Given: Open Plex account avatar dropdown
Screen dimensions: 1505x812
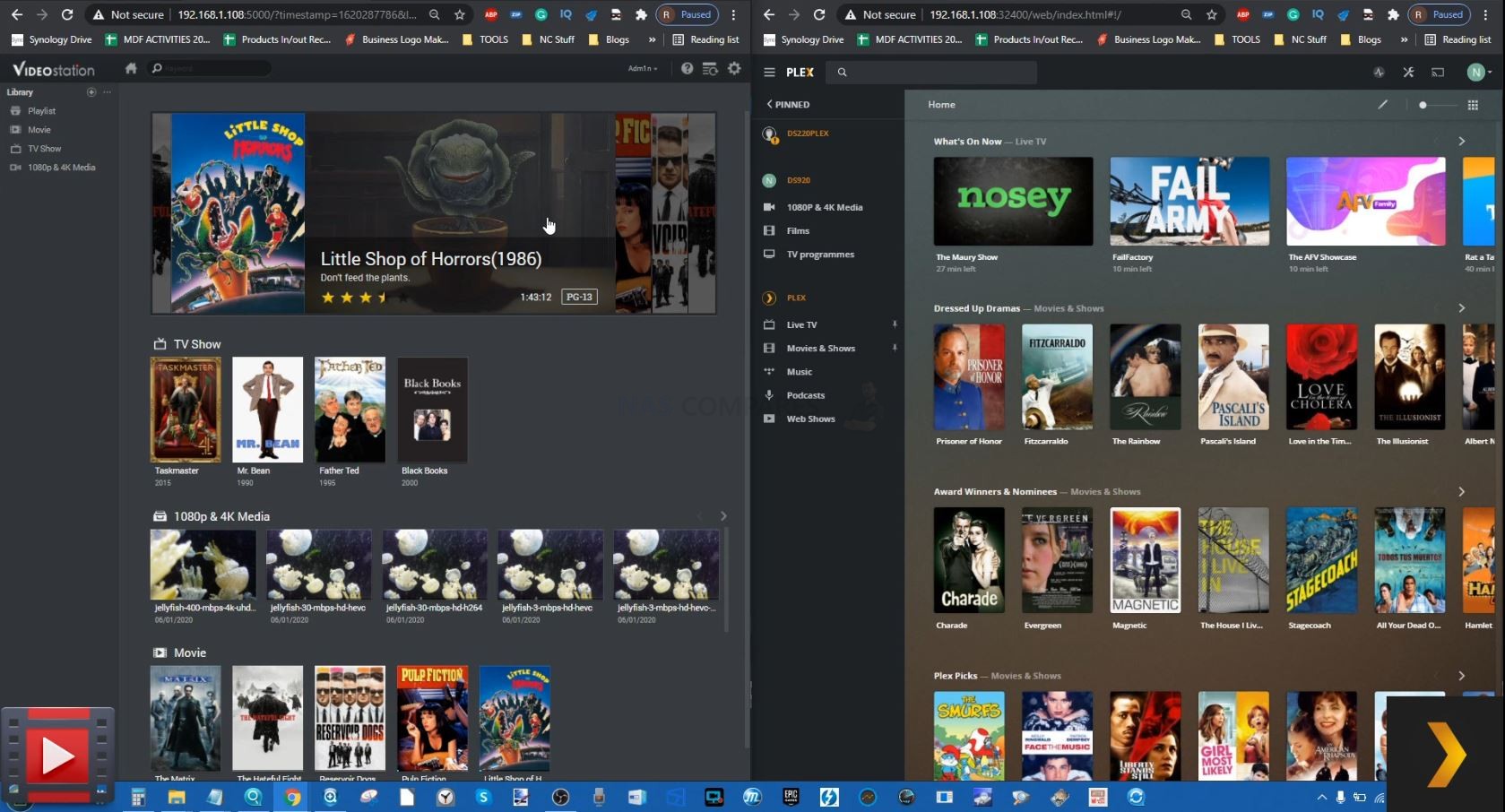Looking at the screenshot, I should [x=1479, y=73].
